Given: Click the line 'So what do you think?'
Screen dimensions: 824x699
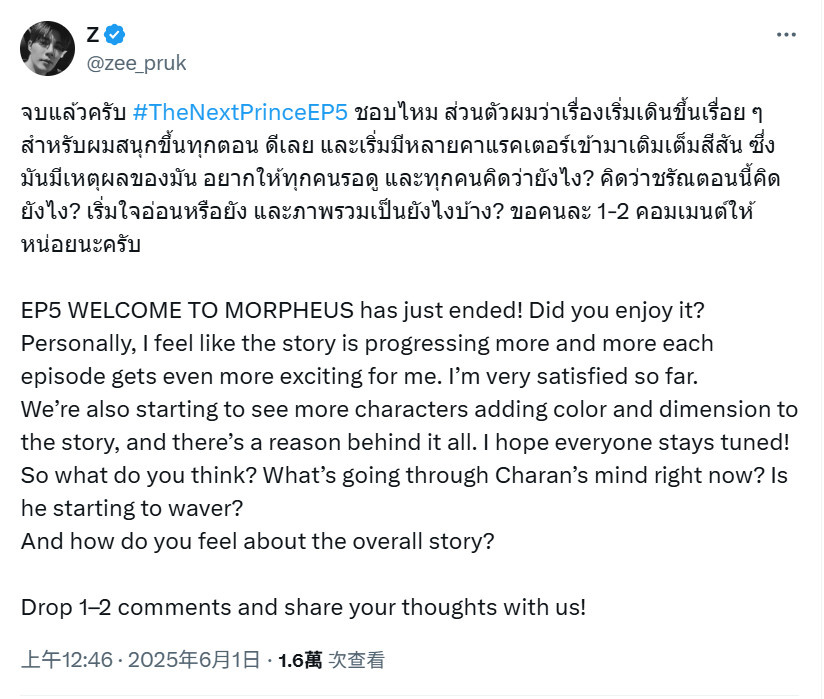Looking at the screenshot, I should (x=139, y=475).
